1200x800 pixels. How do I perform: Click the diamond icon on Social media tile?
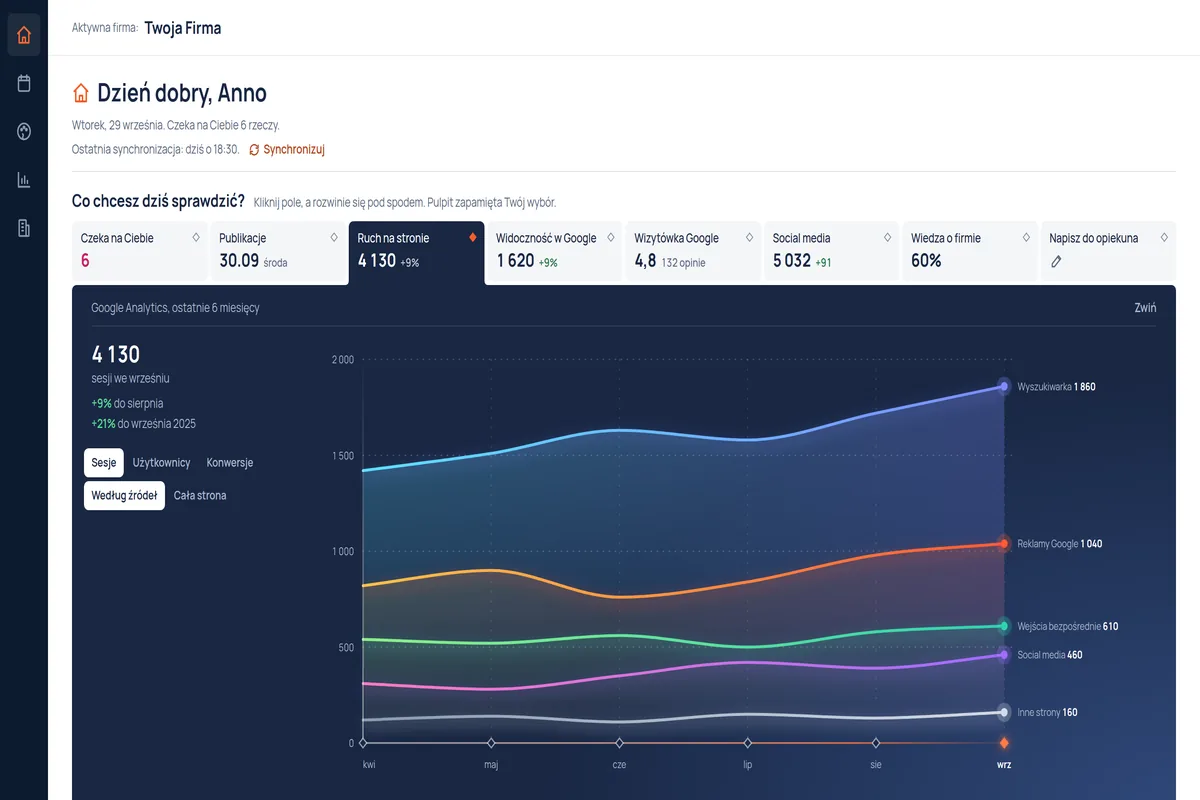tap(887, 238)
